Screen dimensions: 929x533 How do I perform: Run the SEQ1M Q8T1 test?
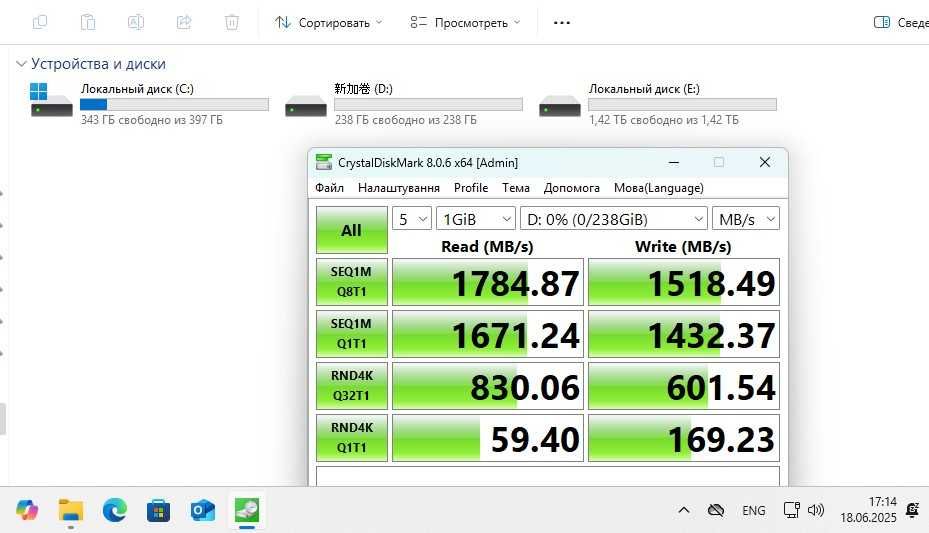tap(351, 282)
